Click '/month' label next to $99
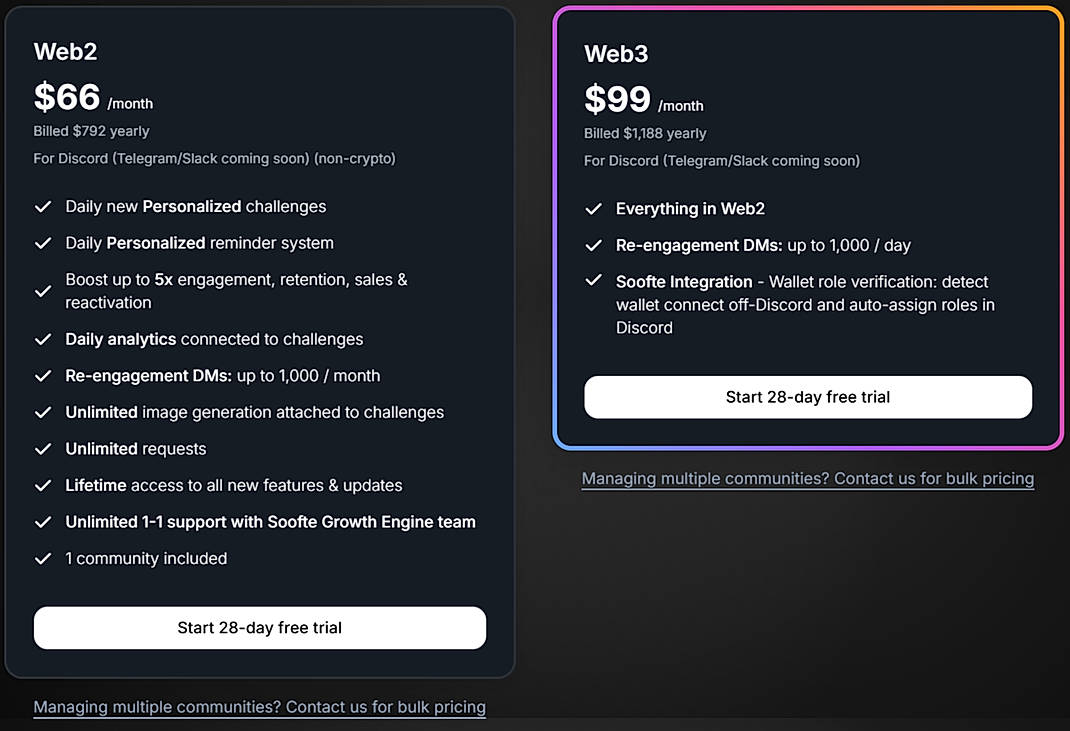Image resolution: width=1070 pixels, height=731 pixels. click(x=681, y=106)
